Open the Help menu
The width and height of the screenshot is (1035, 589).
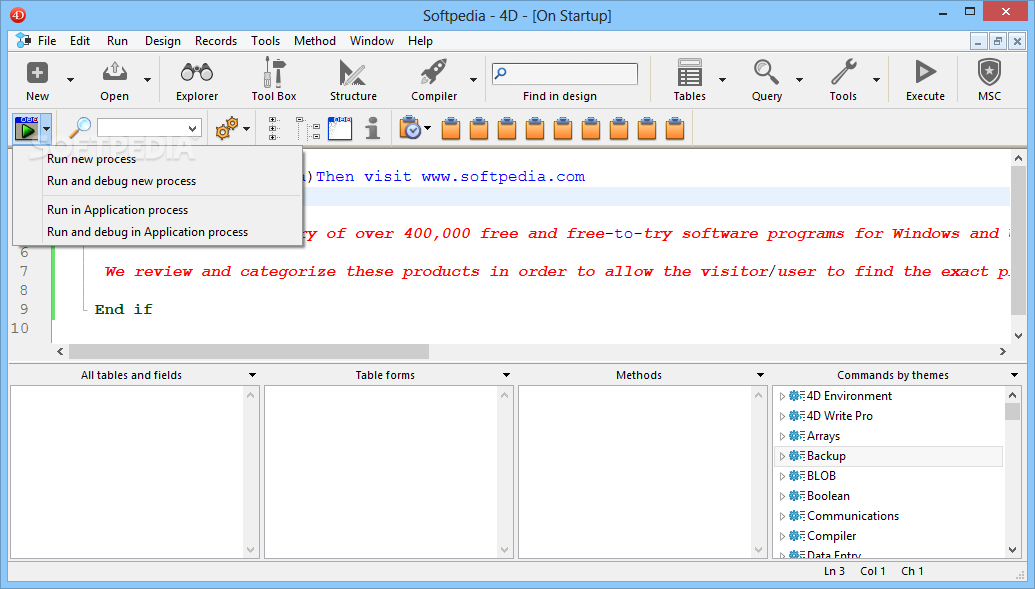420,41
